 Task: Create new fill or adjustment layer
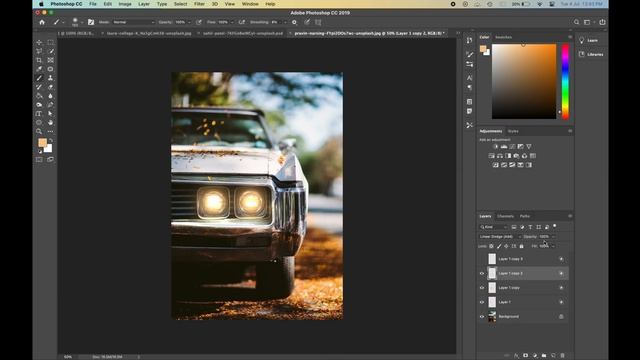[x=535, y=356]
